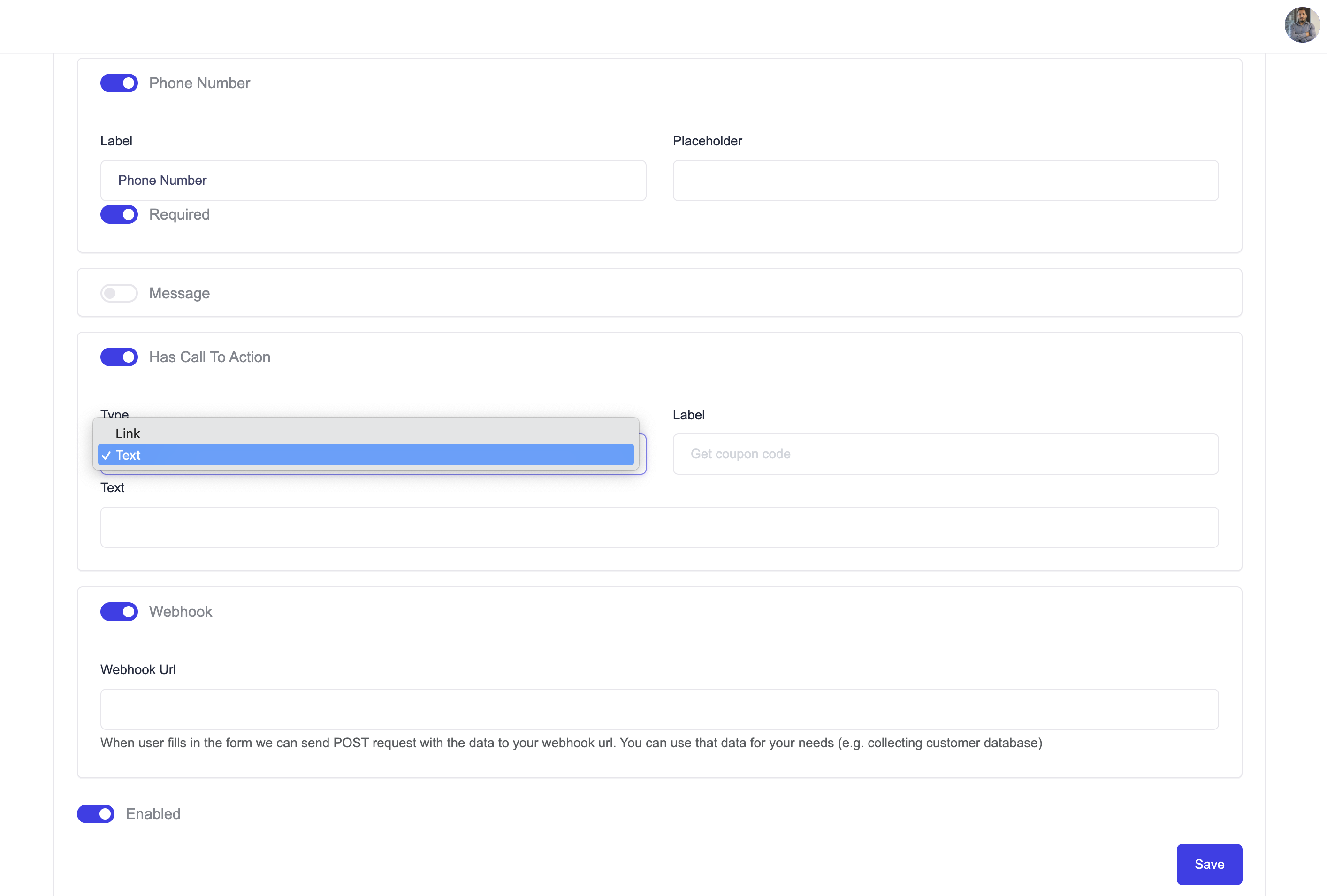Click the Label heading above Phone Number
This screenshot has height=896, width=1327.
pos(116,140)
